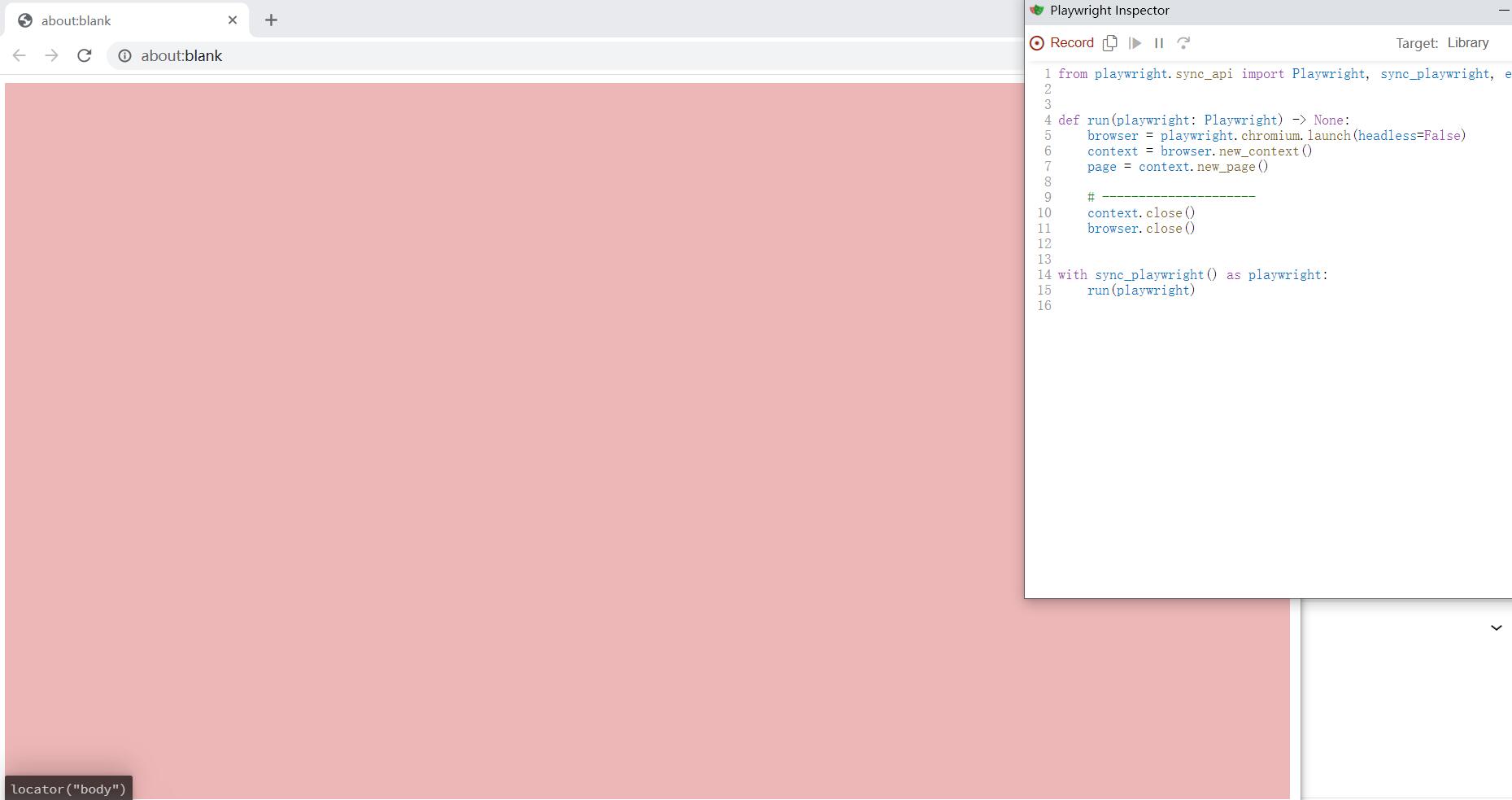View site information icon in address bar

tap(124, 55)
